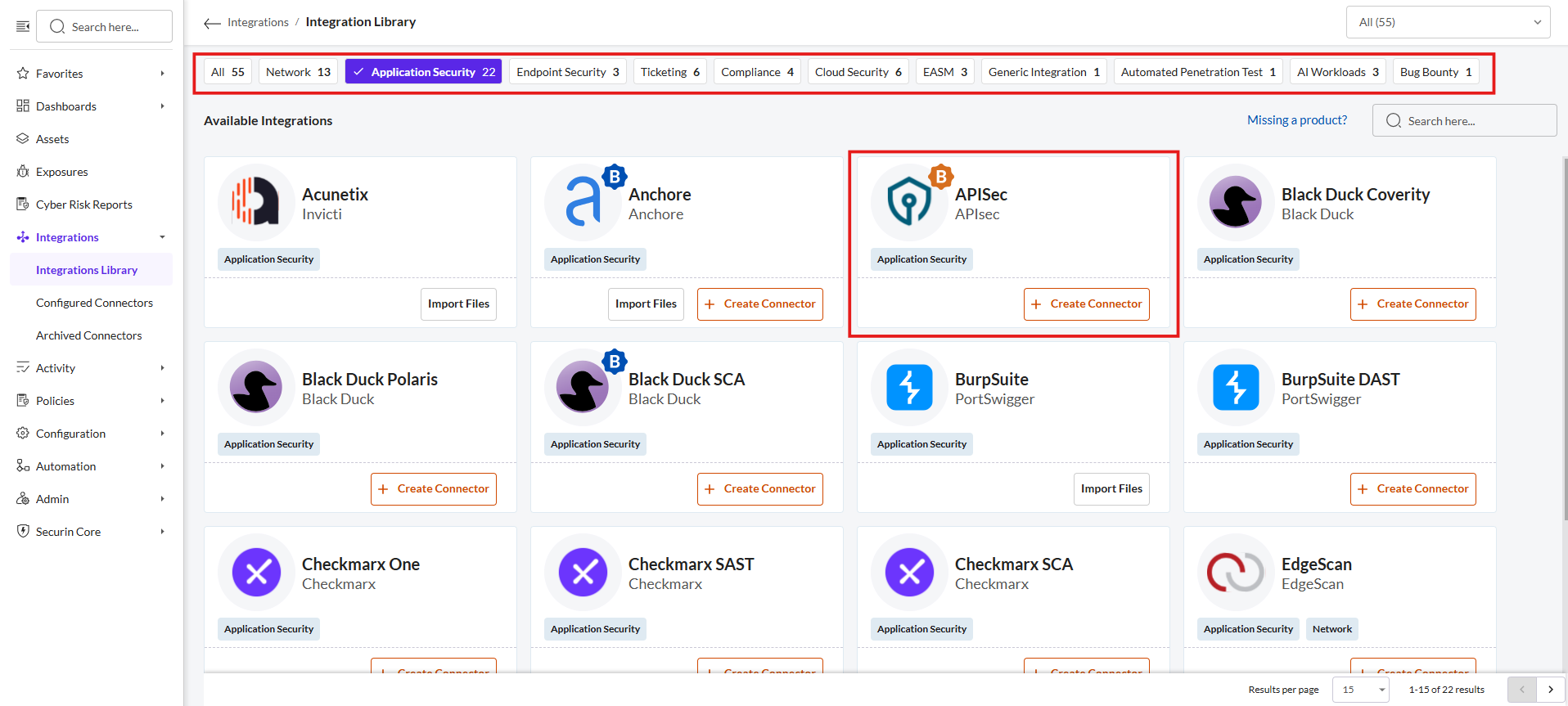
Task: Deselect the Application Security filter tab
Action: (x=424, y=72)
